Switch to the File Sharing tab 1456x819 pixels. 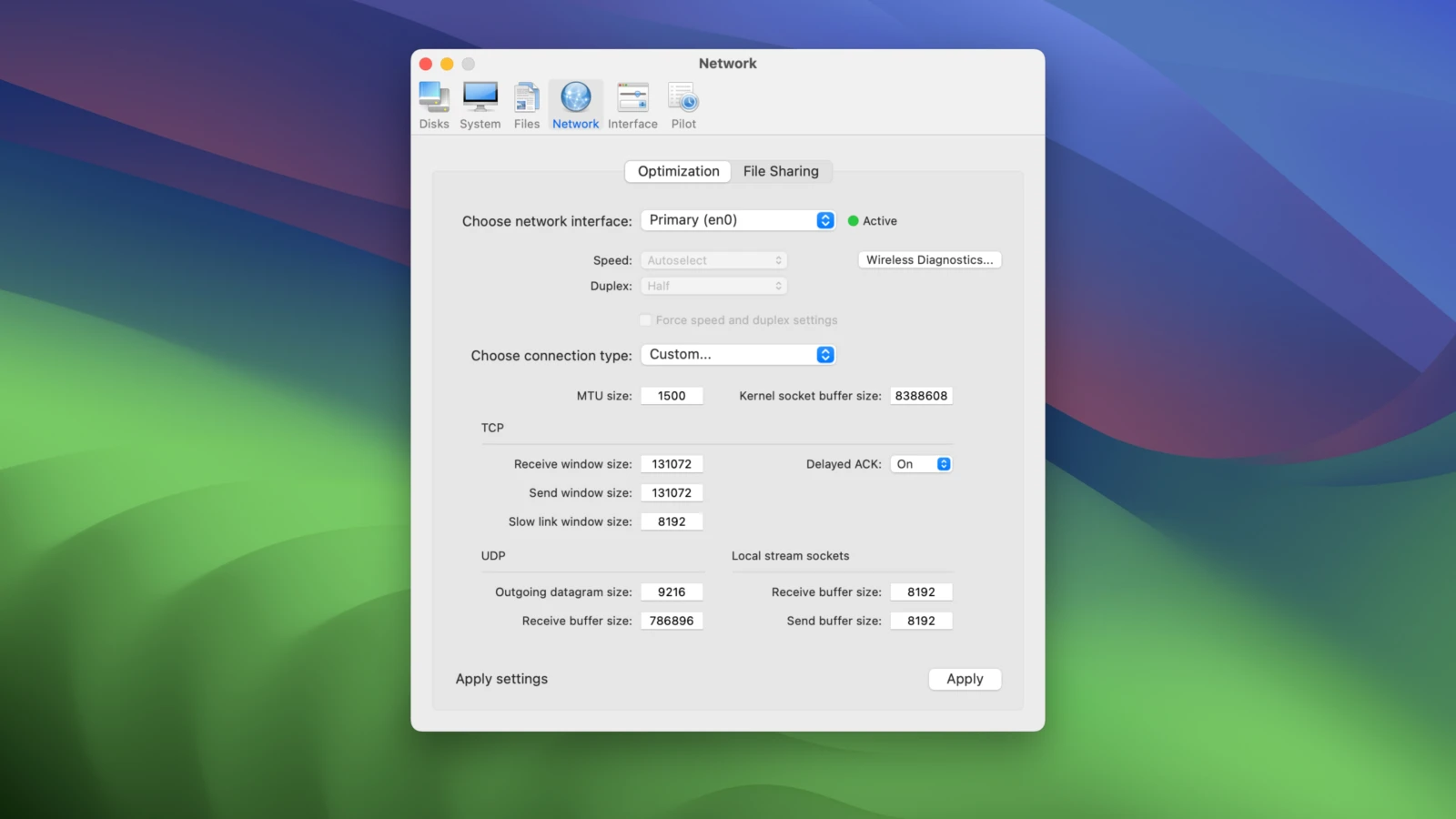point(781,171)
